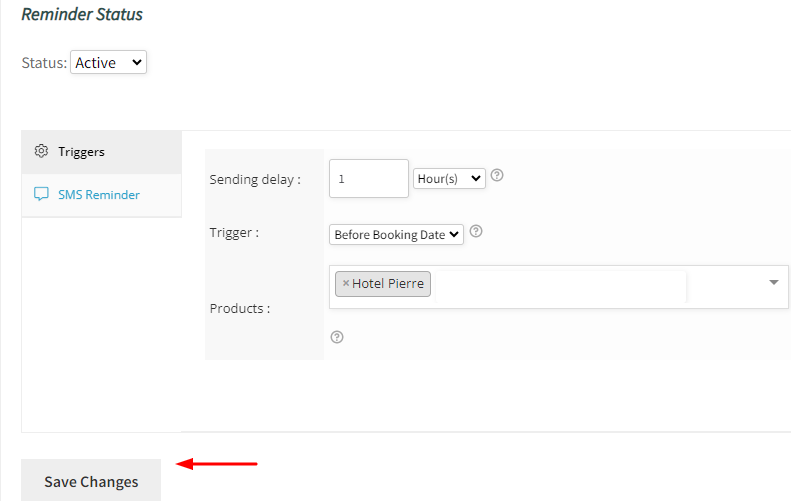
Task: Remove Hotel Pierre from Products
Action: click(346, 284)
